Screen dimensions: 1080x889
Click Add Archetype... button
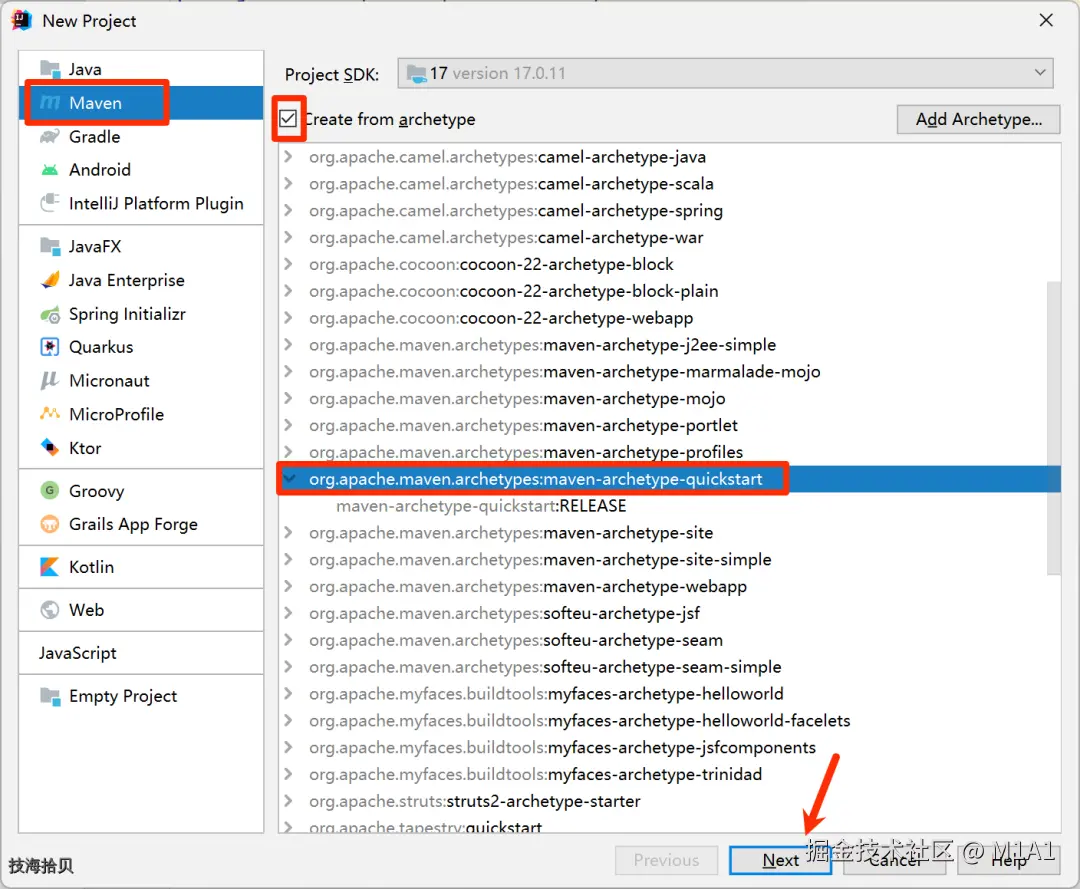click(978, 119)
